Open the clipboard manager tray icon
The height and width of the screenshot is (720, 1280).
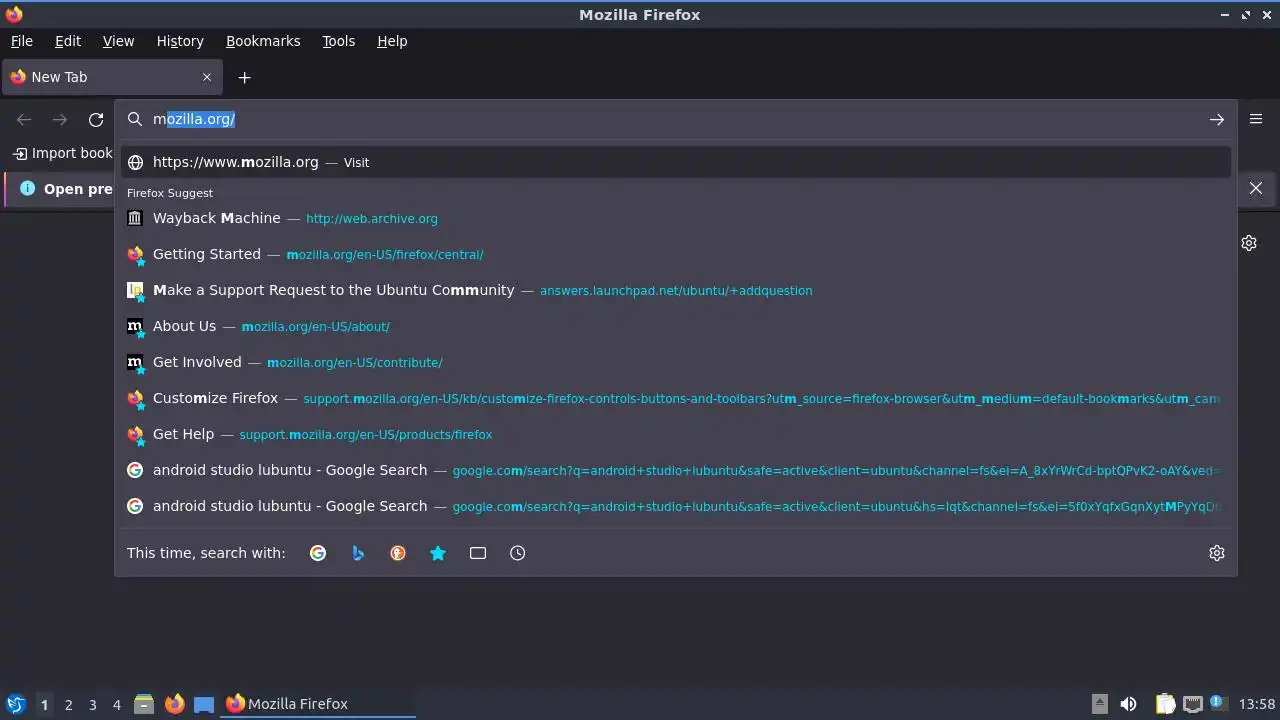click(x=1166, y=704)
